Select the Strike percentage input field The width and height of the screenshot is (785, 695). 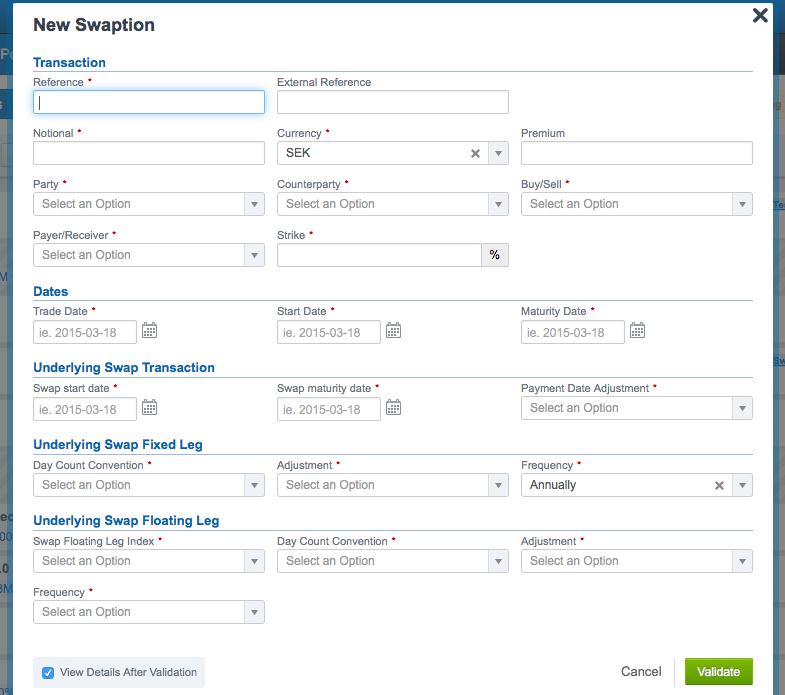(379, 255)
